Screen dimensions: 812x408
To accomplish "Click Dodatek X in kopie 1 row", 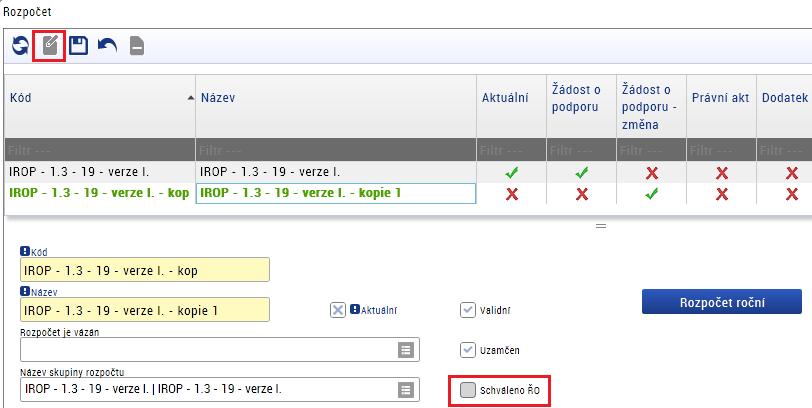I will click(792, 194).
